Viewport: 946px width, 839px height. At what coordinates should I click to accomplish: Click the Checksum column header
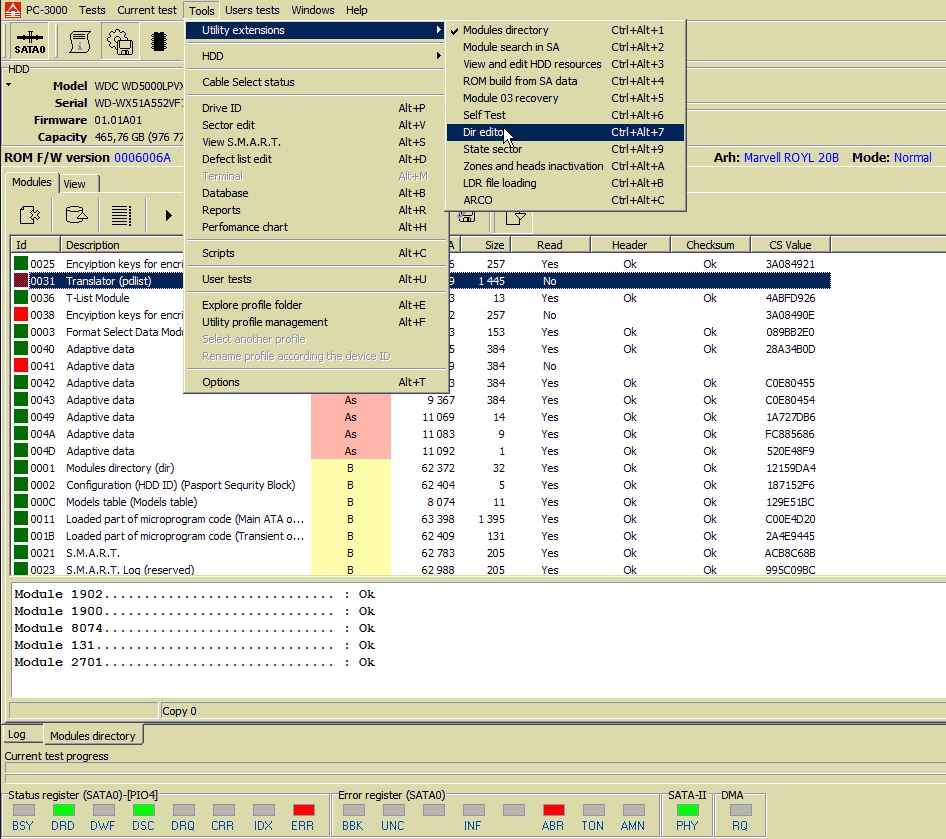click(710, 244)
